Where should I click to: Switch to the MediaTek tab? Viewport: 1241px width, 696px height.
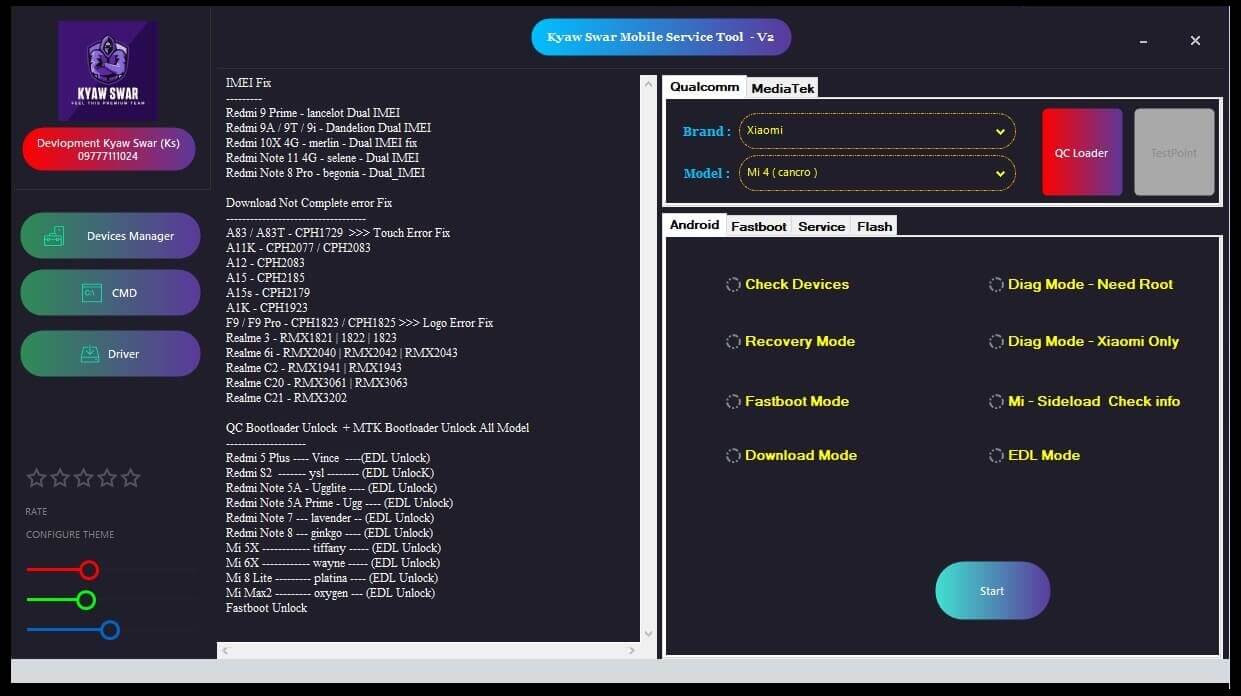tap(783, 88)
